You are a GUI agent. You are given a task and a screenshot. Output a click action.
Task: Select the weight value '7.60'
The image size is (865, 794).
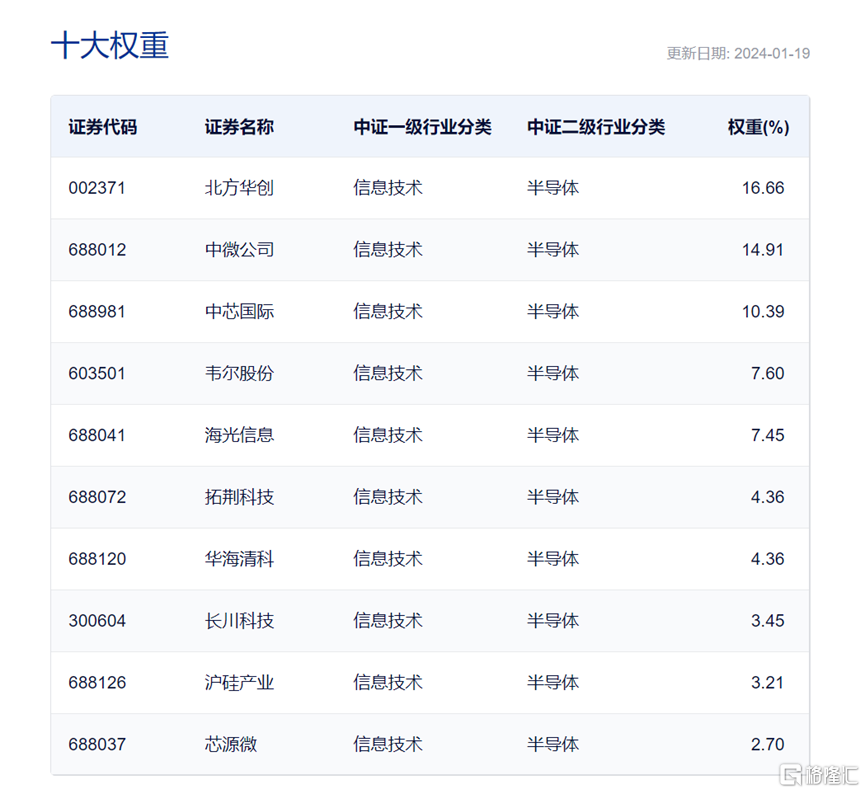[x=767, y=374]
